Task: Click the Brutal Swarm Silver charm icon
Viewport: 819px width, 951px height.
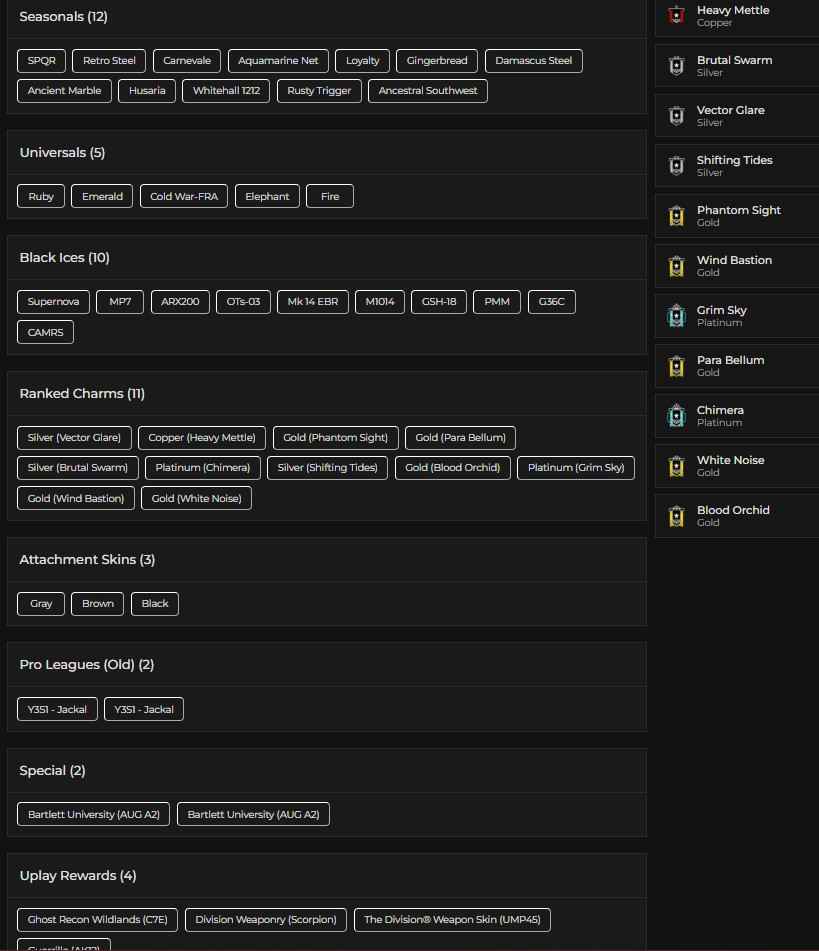Action: (675, 66)
